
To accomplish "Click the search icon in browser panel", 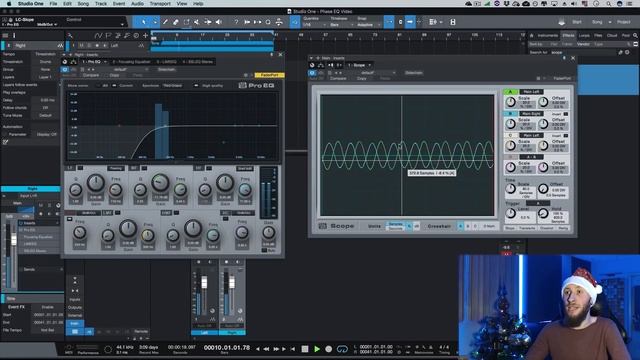I will (635, 36).
